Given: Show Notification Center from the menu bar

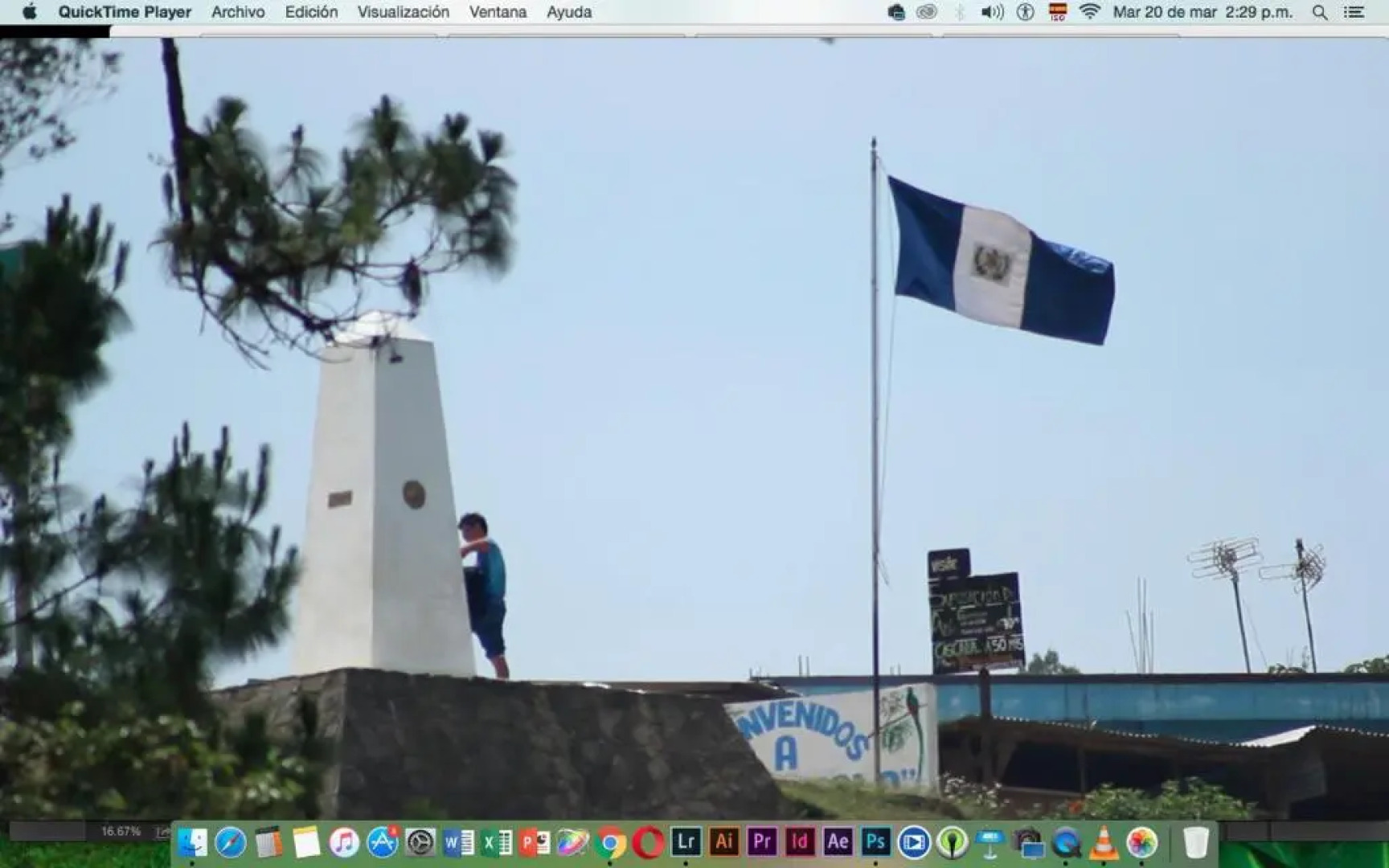Looking at the screenshot, I should [x=1354, y=12].
